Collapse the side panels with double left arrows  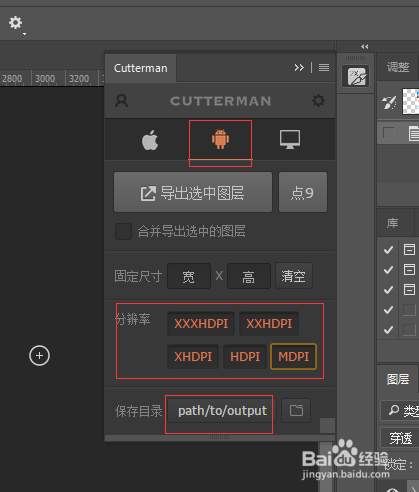pyautogui.click(x=365, y=47)
